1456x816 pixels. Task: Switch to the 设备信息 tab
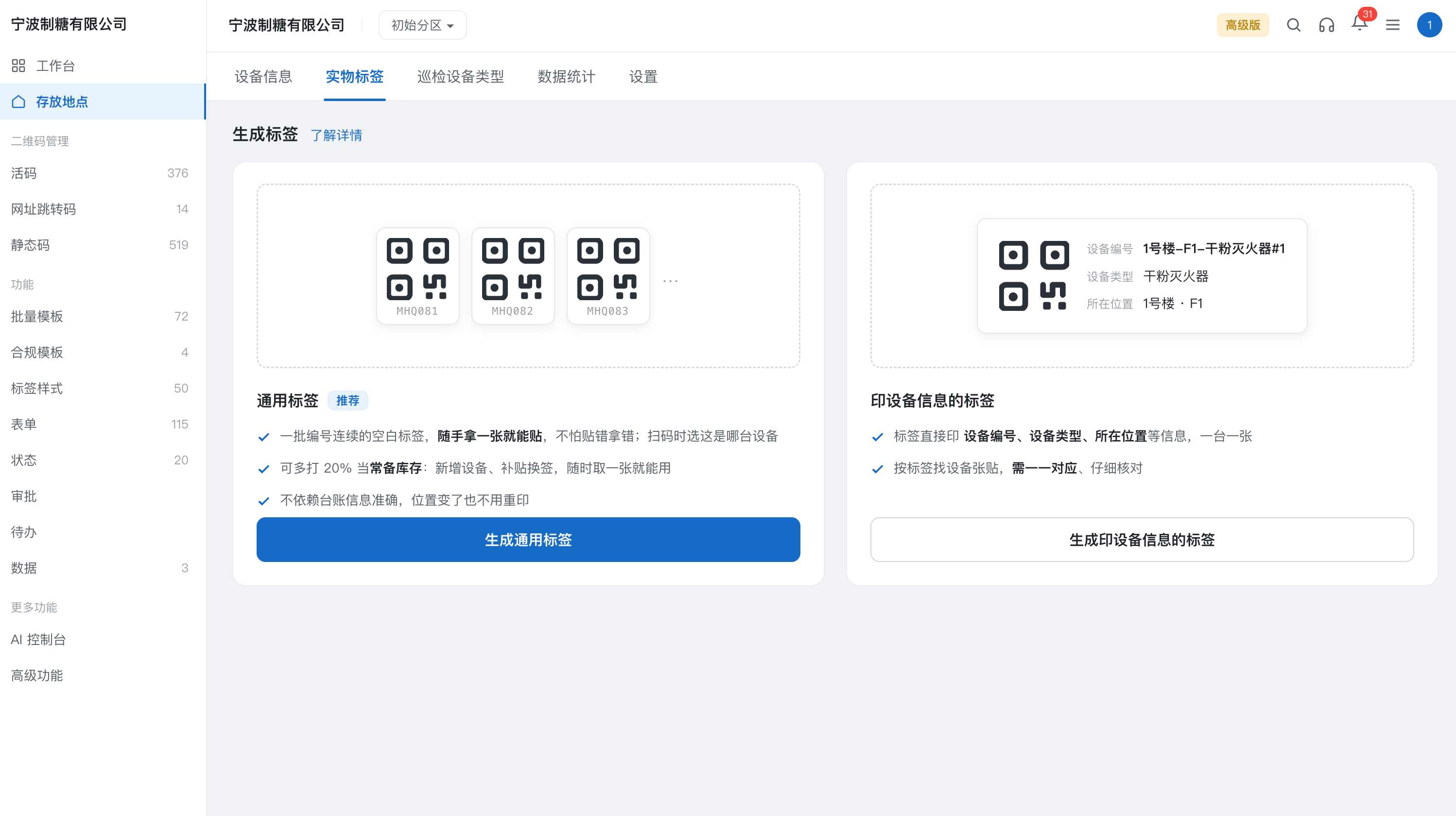coord(263,76)
